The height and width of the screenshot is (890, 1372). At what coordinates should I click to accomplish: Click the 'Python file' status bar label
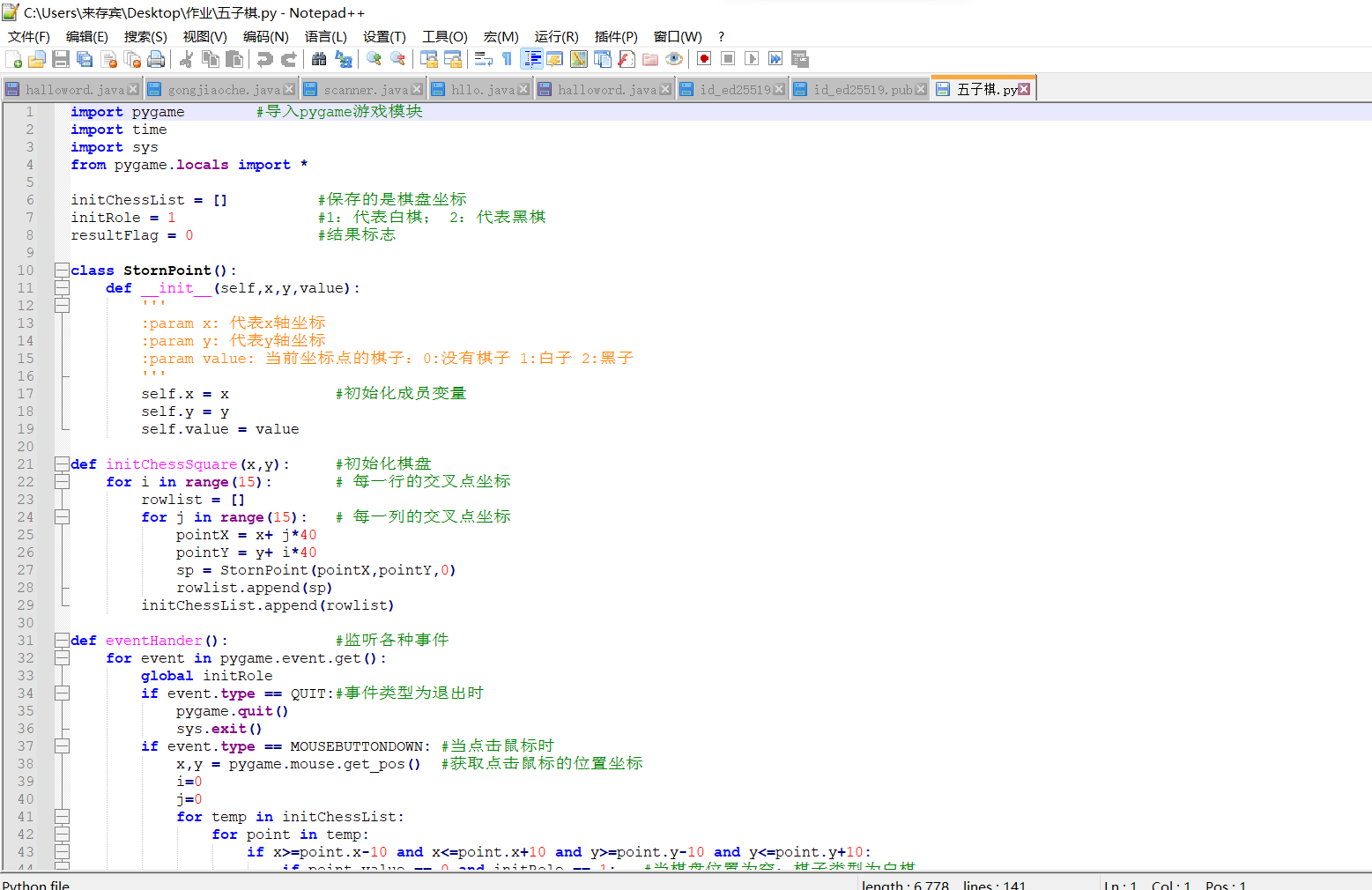coord(36,884)
